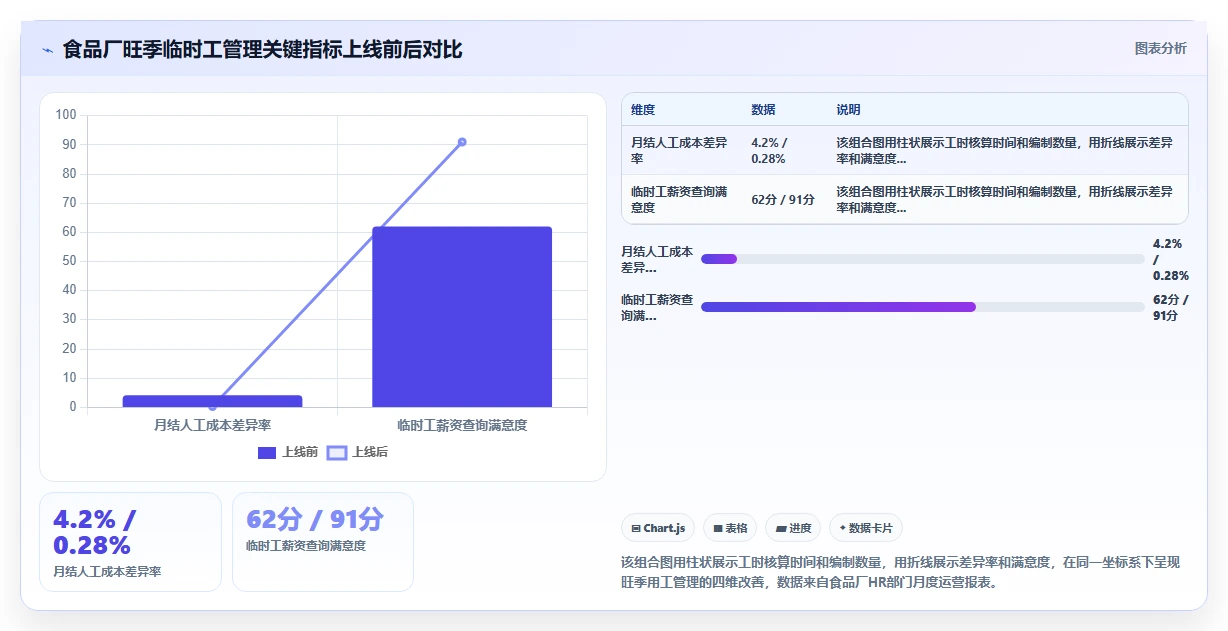
Task: Click the progress label 月结人工成本差异…
Action: [x=657, y=259]
